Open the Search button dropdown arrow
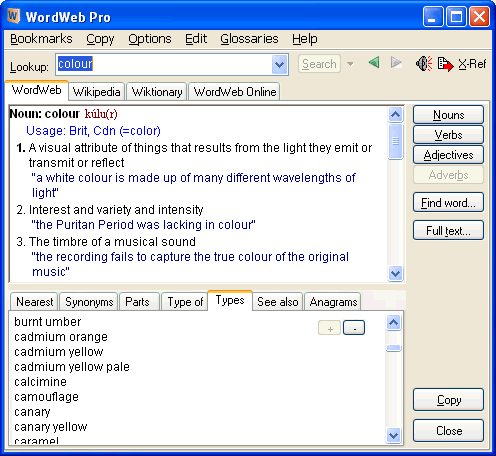The image size is (496, 456). pos(350,64)
